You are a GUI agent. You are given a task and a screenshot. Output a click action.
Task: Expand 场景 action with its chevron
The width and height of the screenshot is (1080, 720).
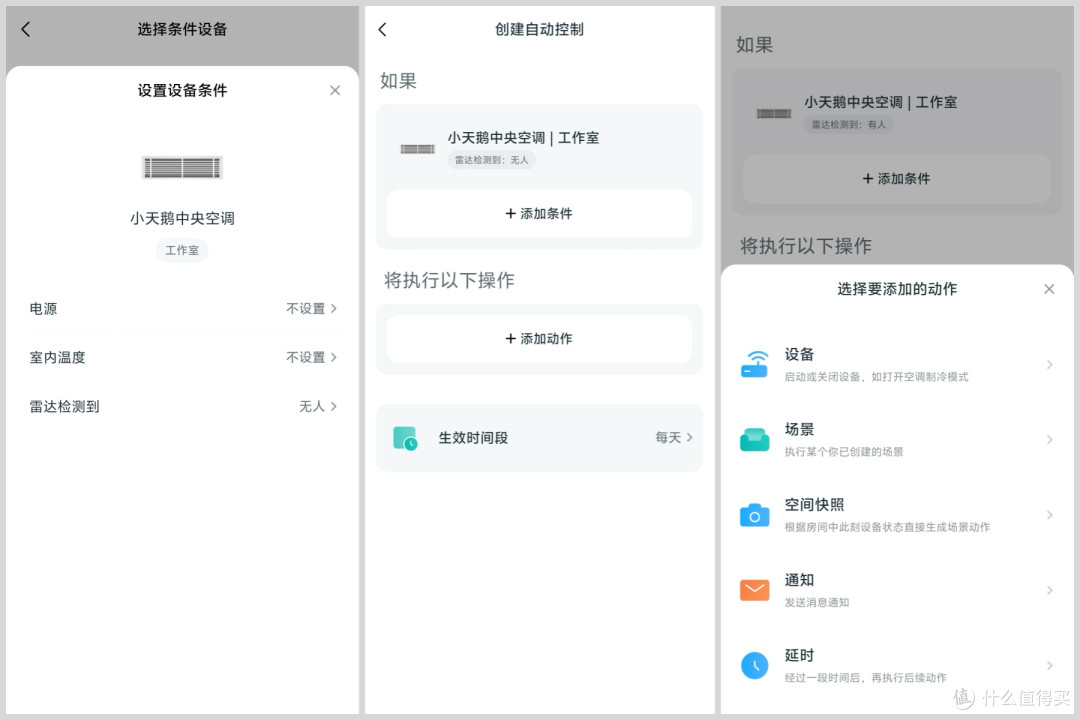tap(1050, 440)
